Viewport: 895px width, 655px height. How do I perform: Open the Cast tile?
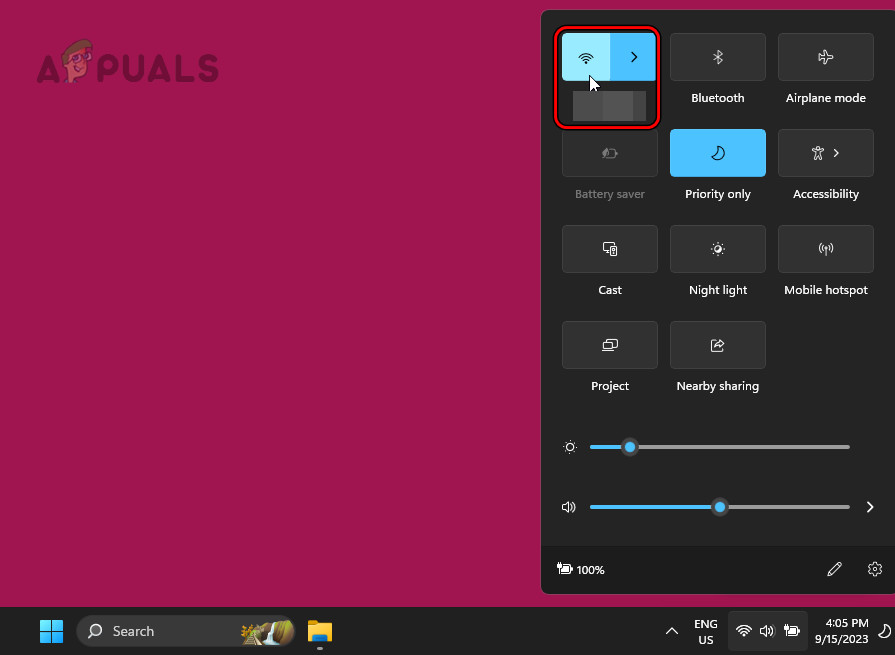[610, 249]
